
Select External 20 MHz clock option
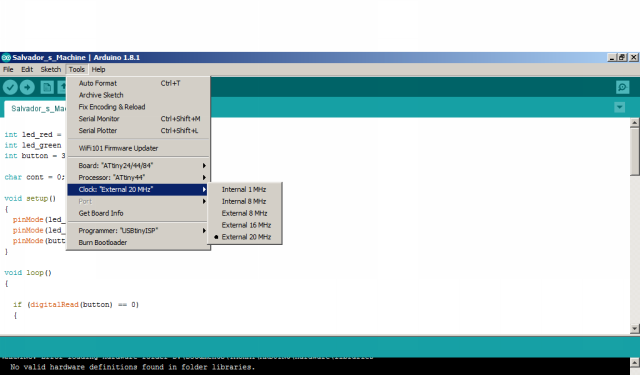[x=245, y=237]
